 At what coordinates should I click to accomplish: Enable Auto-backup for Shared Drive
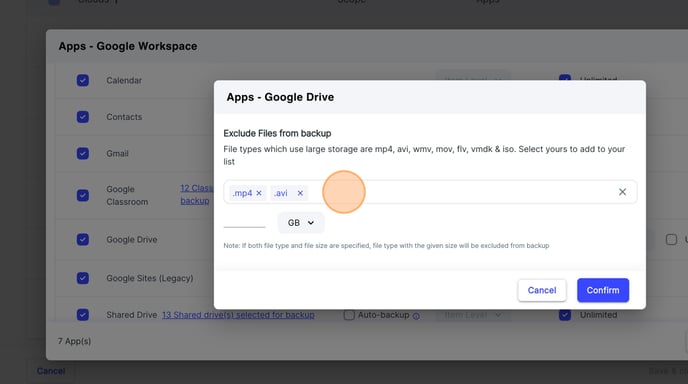349,315
